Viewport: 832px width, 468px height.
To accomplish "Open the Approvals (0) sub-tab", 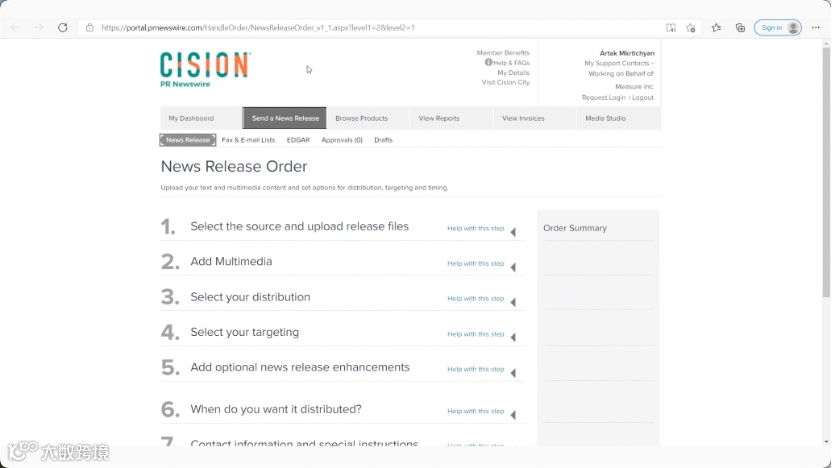I will (x=342, y=140).
